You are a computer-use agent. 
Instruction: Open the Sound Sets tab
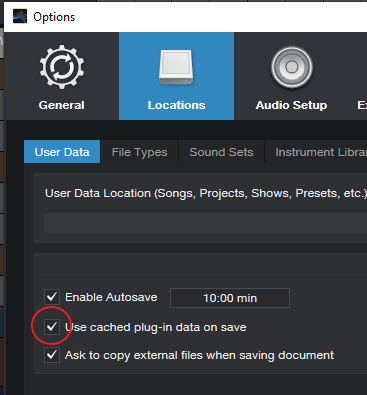pos(221,152)
